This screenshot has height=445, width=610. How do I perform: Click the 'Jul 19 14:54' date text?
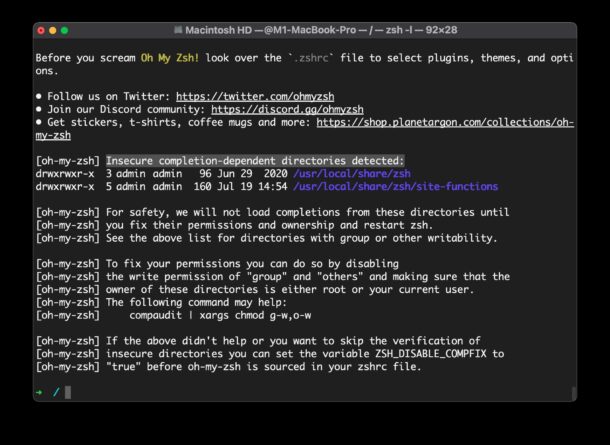pos(252,187)
